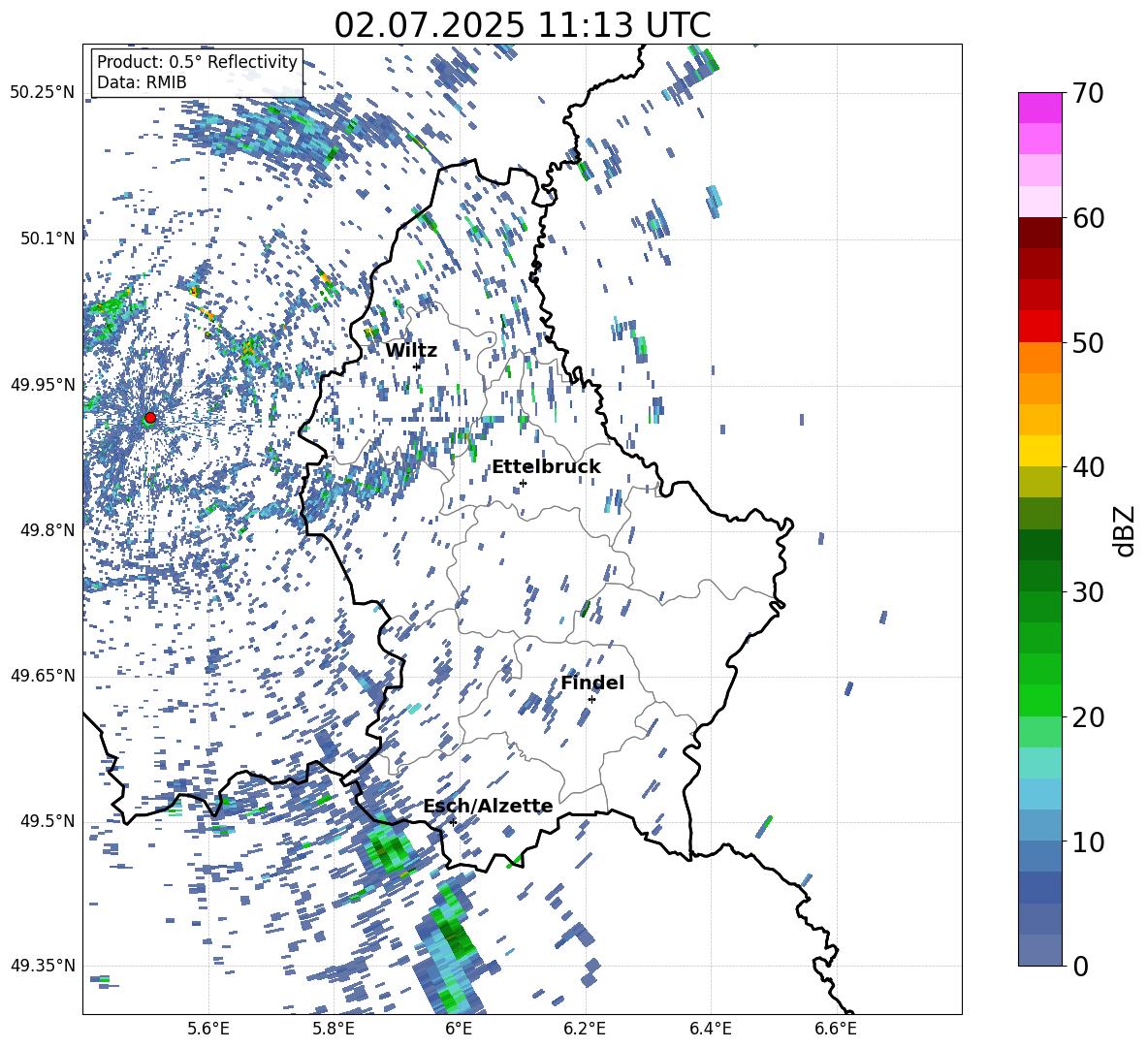
Task: Click the 6.2°E longitude label
Action: (x=585, y=1029)
